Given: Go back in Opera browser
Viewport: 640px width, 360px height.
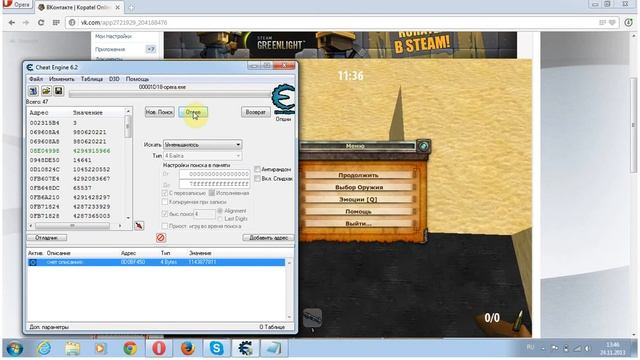Looking at the screenshot, I should [11, 23].
